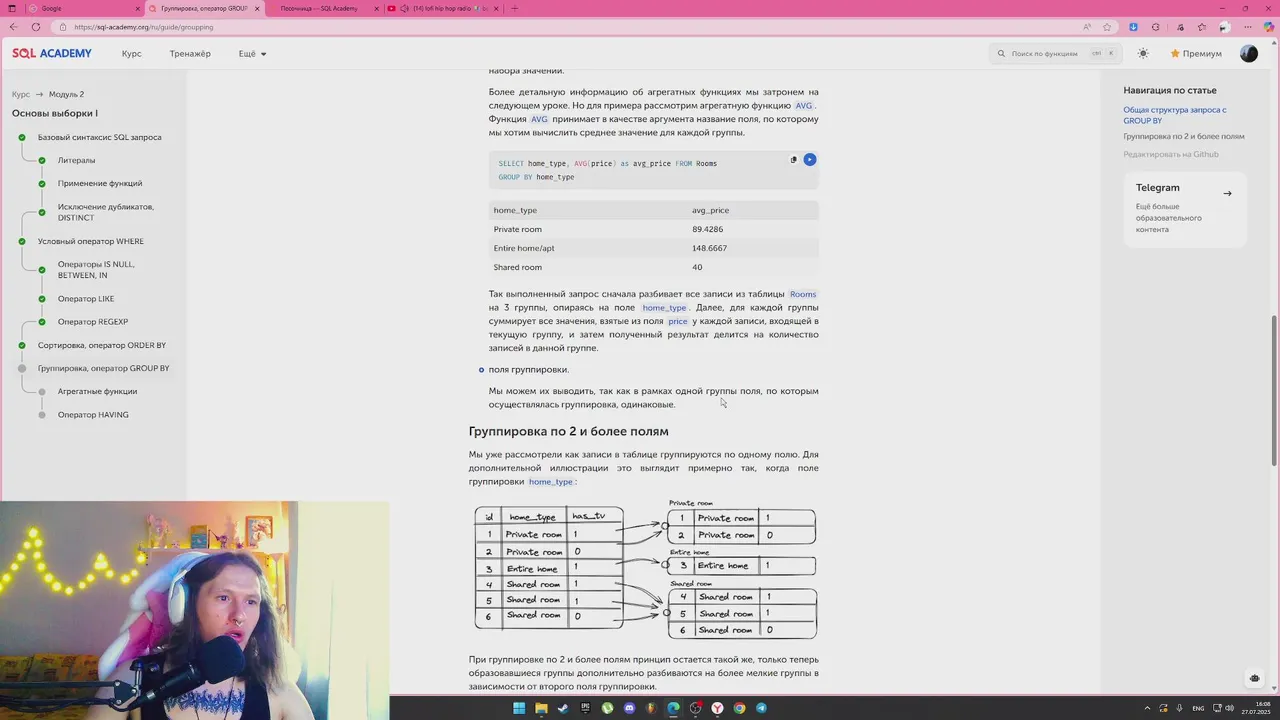The height and width of the screenshot is (720, 1280).
Task: Click the SQL Academy logo
Action: [x=52, y=53]
